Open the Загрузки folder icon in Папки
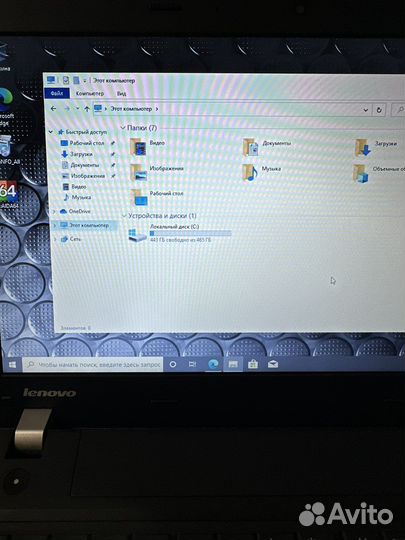The image size is (405, 540). coord(376,147)
